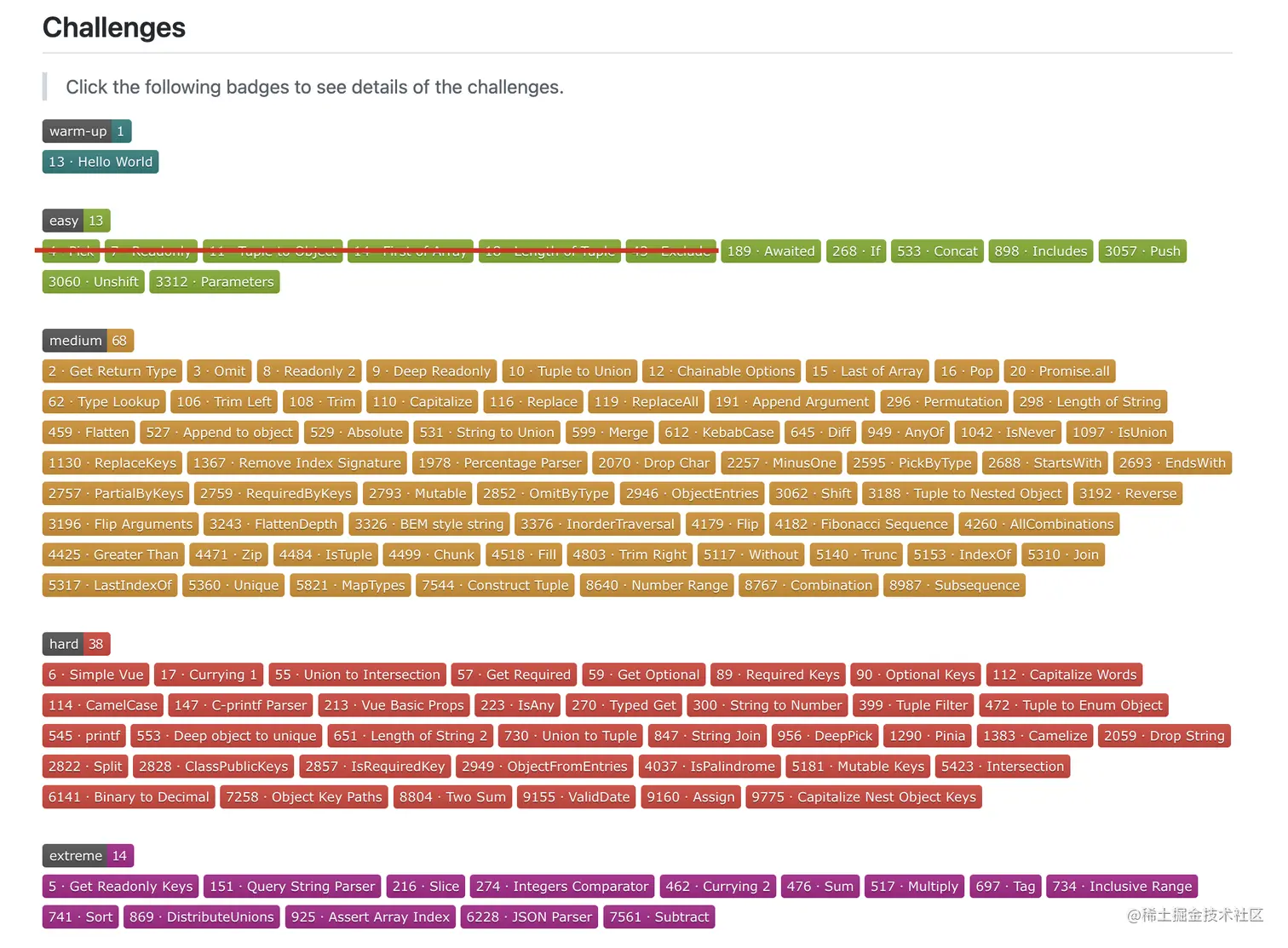Select the 3312 · Parameters badge

pyautogui.click(x=215, y=282)
